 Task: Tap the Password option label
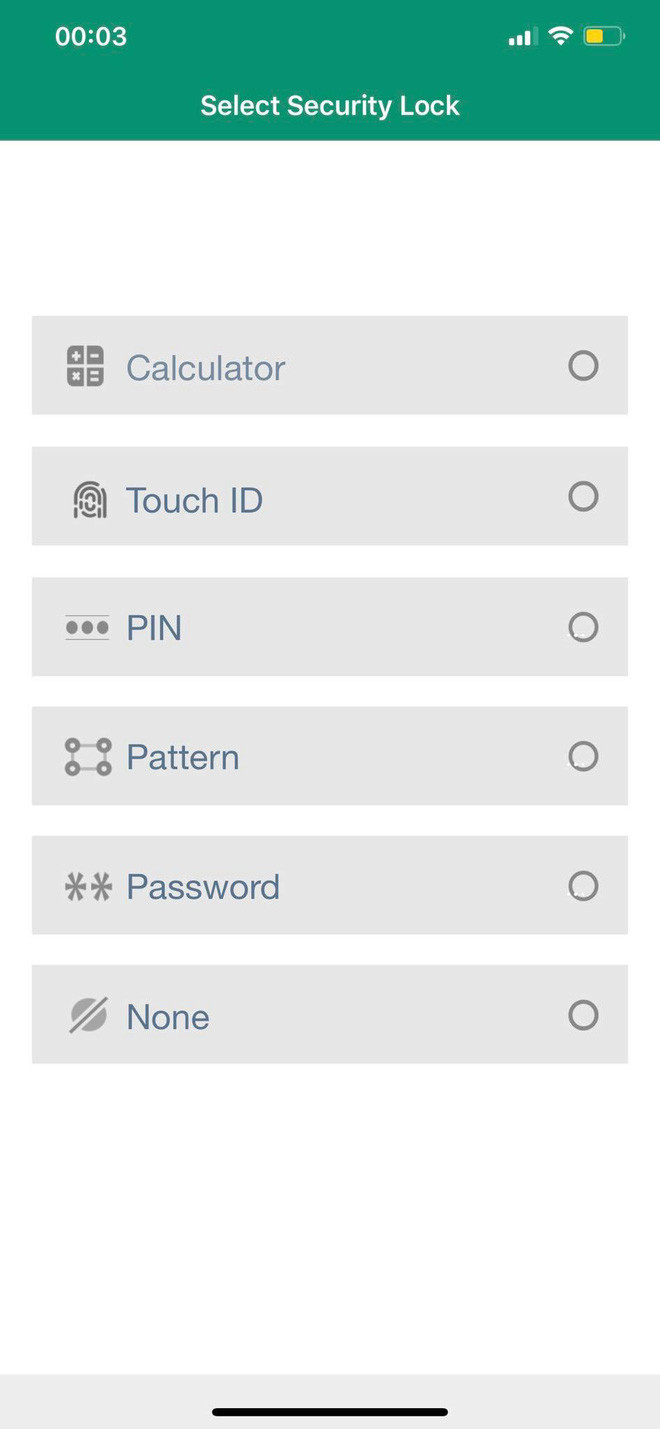pyautogui.click(x=203, y=887)
